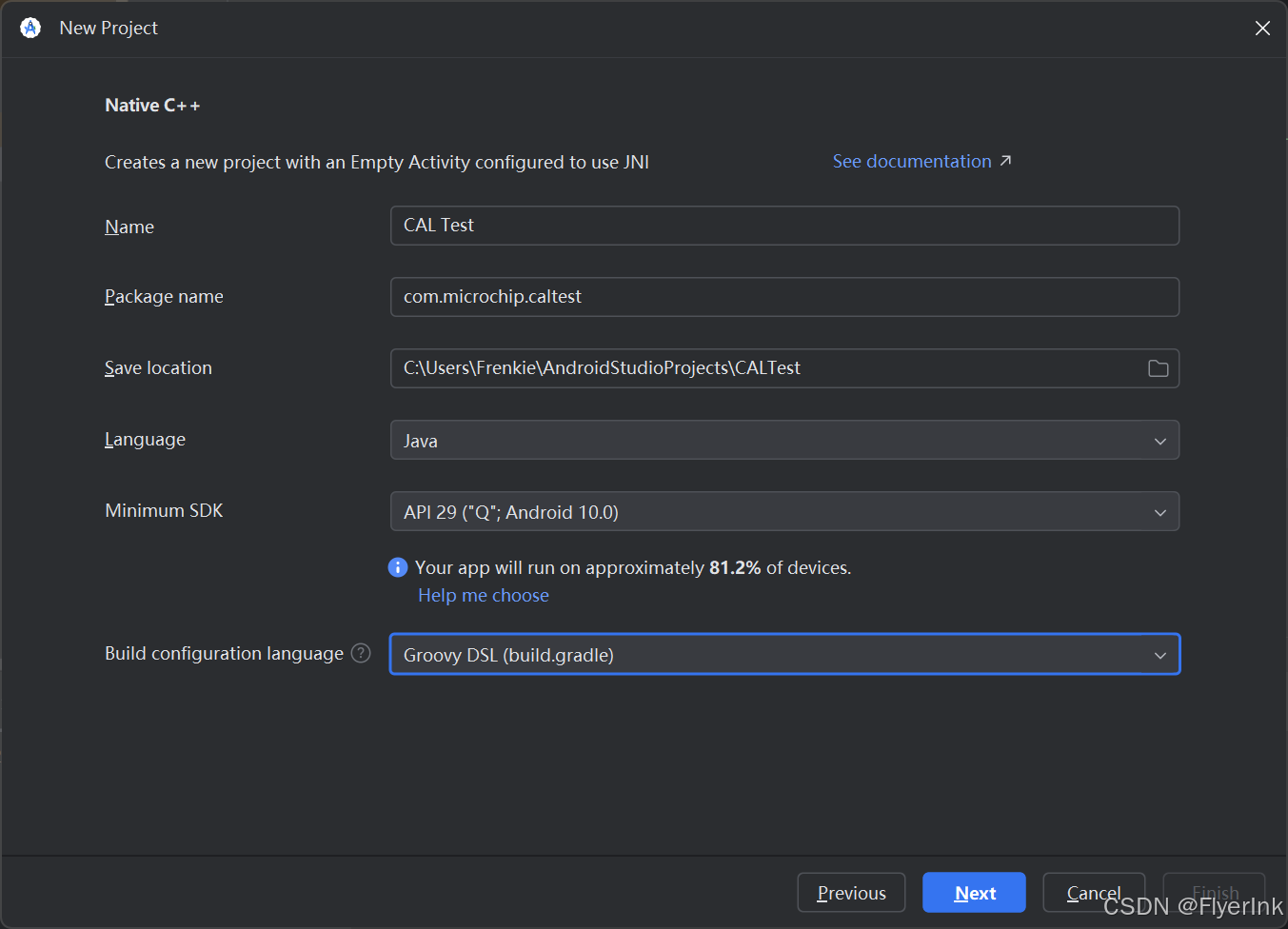Click the Name label
1288x929 pixels.
click(129, 227)
